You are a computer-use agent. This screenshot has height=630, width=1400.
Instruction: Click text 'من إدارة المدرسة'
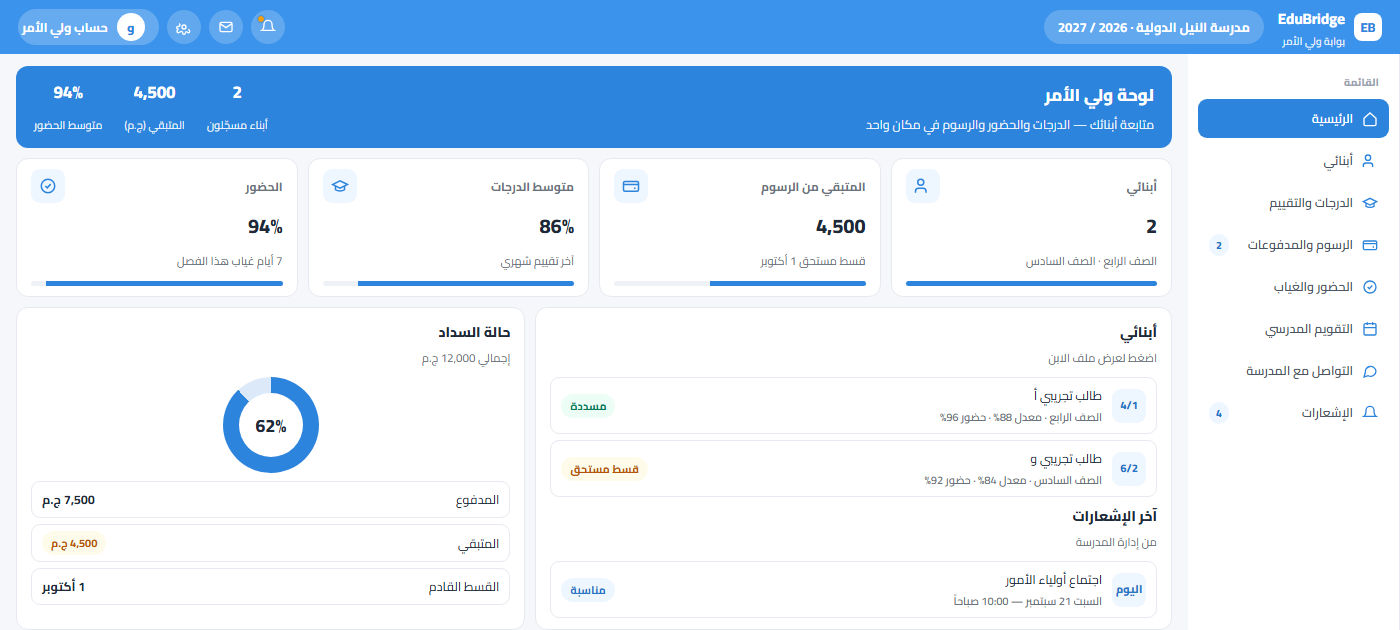tap(1116, 542)
